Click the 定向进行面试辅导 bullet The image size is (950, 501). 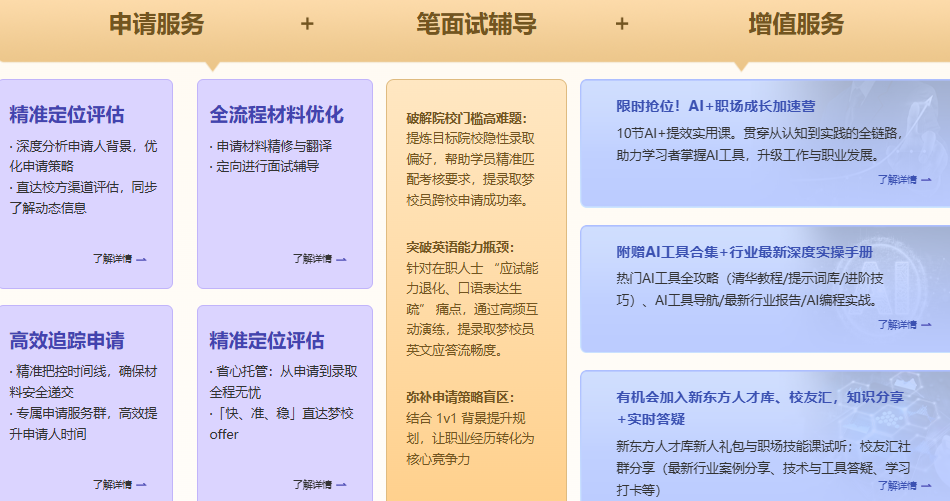tap(264, 166)
